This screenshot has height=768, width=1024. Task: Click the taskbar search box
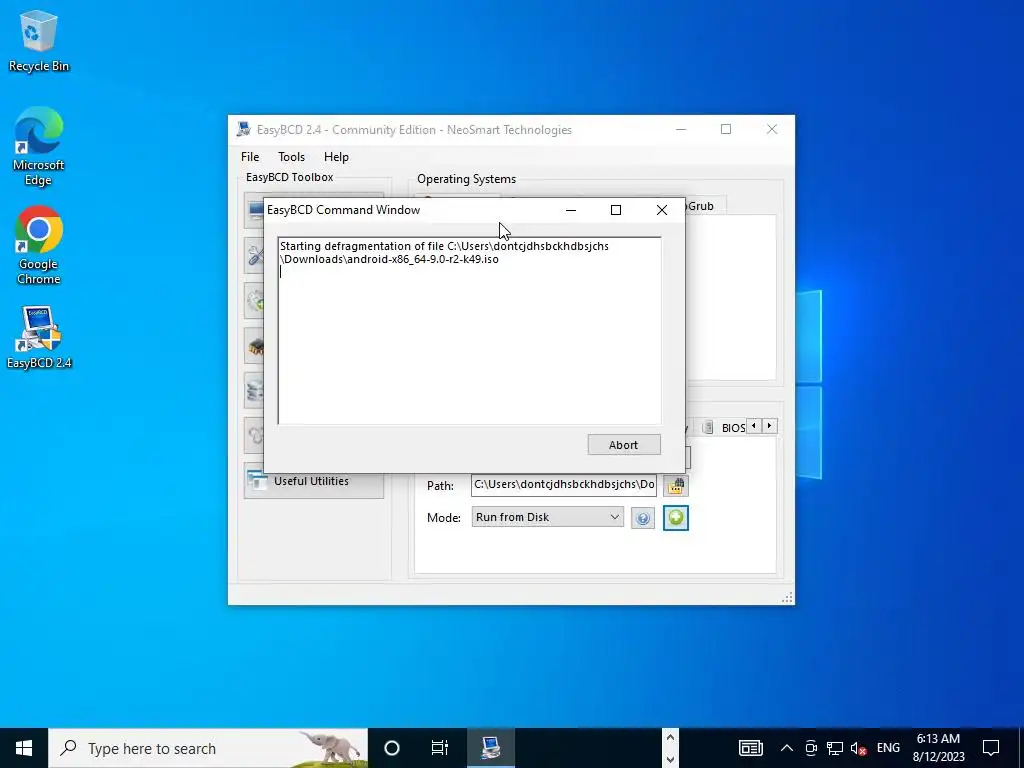pyautogui.click(x=208, y=748)
